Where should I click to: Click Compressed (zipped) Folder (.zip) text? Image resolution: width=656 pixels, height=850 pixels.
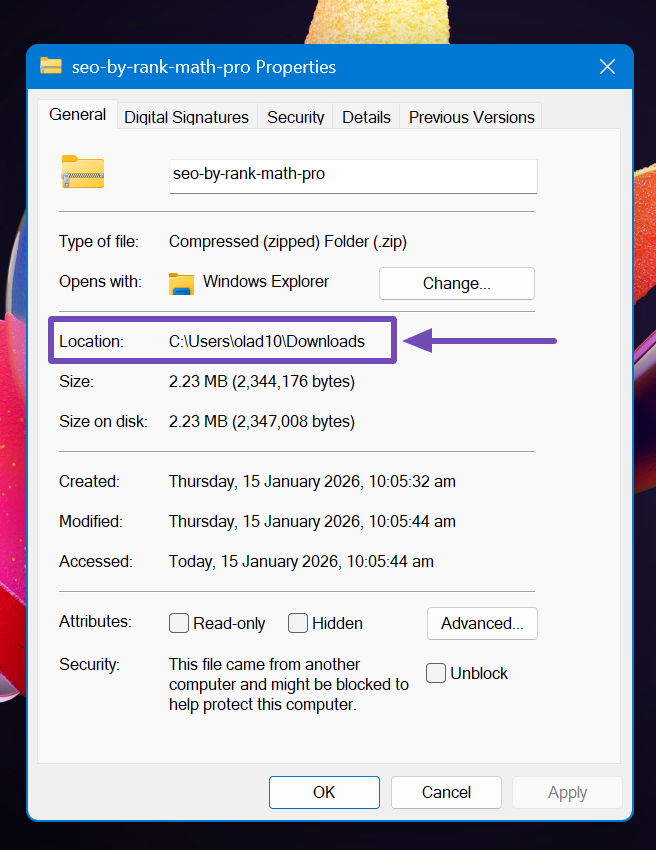[288, 241]
